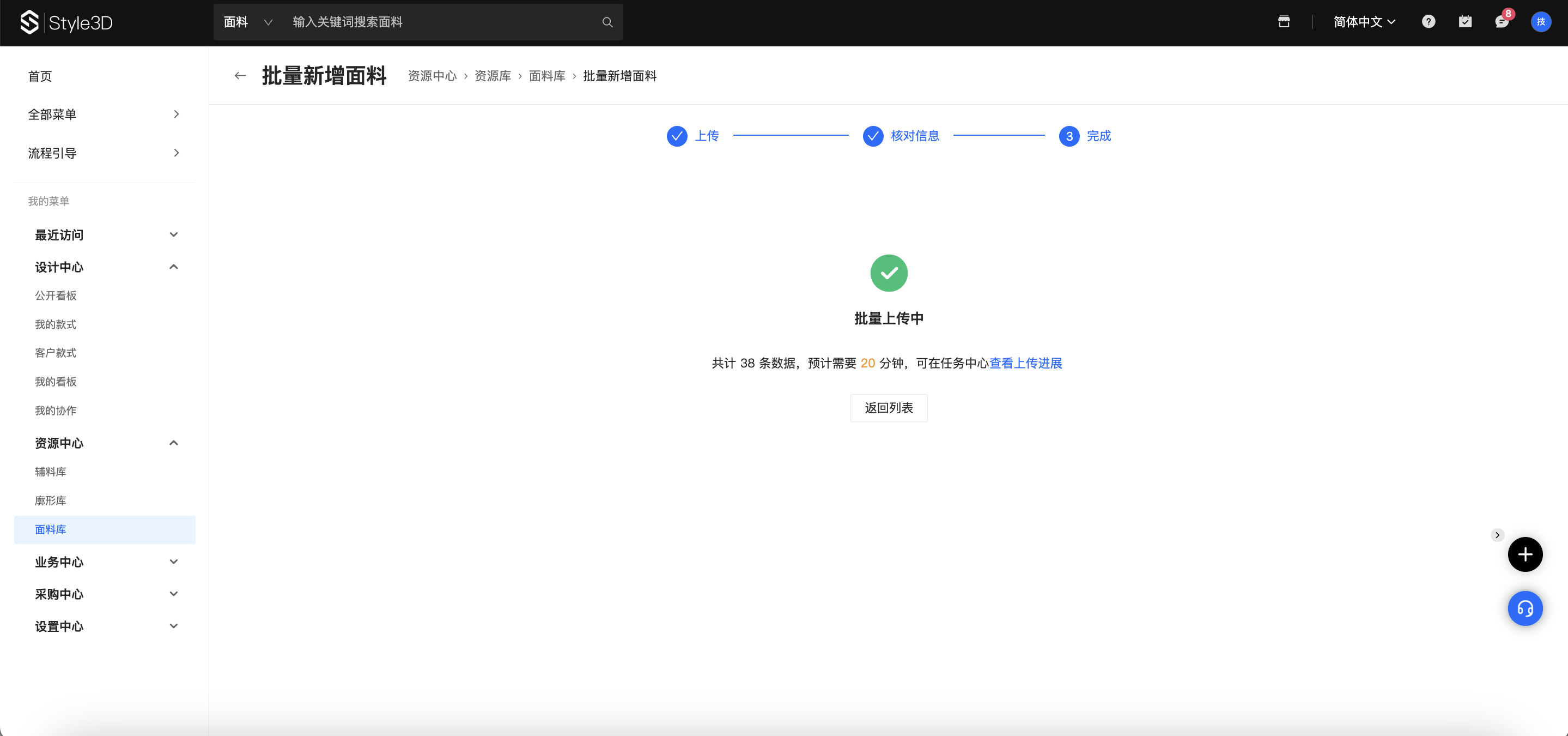Click the back arrow beside 批量新增面料

pyautogui.click(x=240, y=76)
